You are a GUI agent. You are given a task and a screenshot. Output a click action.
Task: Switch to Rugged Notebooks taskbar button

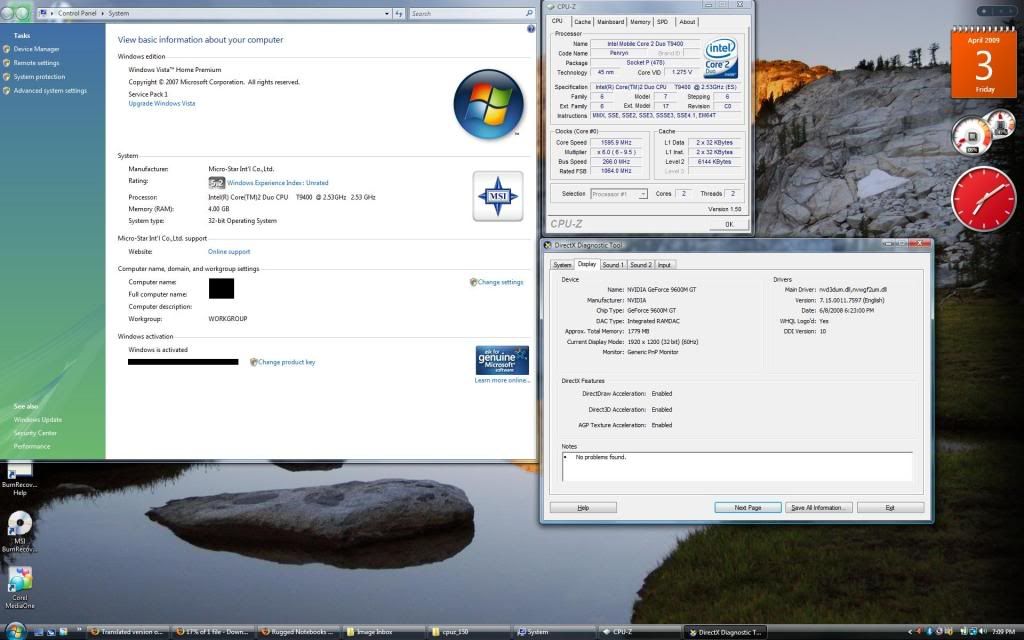tap(296, 632)
